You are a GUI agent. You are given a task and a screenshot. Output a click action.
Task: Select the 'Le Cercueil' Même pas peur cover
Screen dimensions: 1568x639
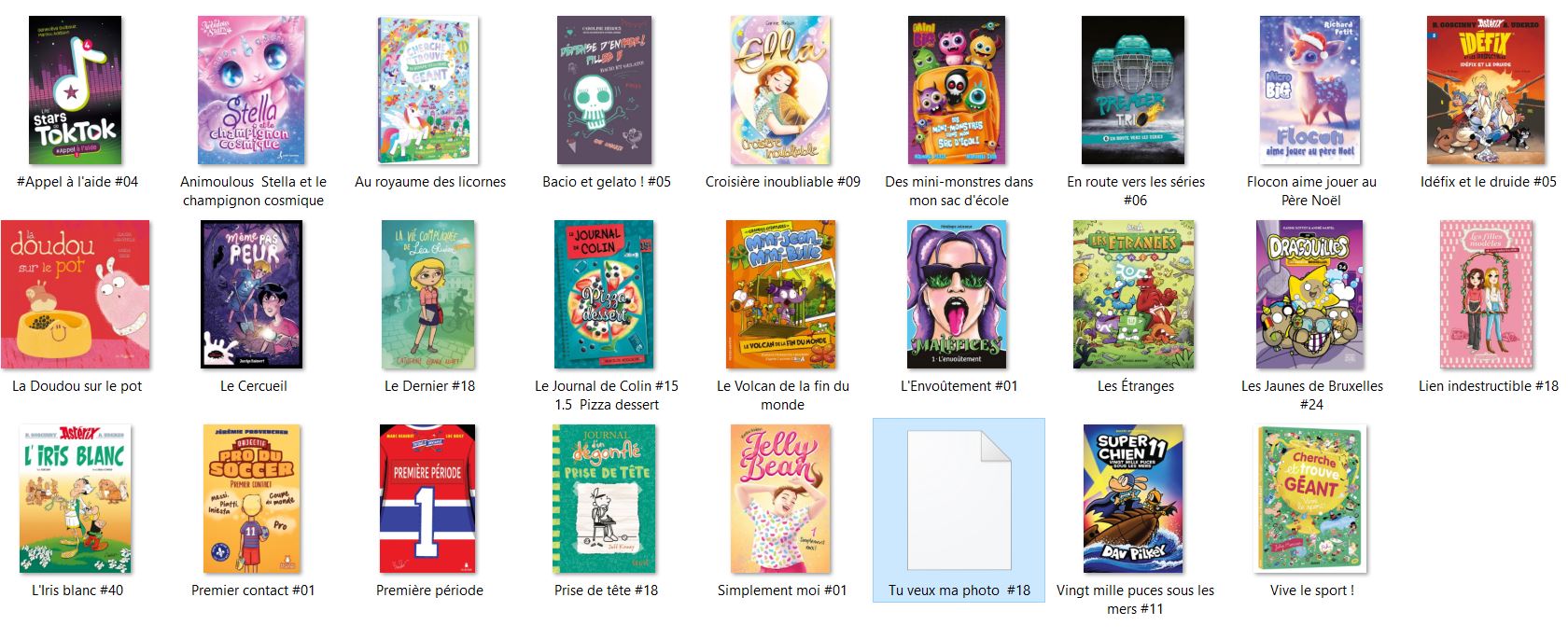point(252,295)
